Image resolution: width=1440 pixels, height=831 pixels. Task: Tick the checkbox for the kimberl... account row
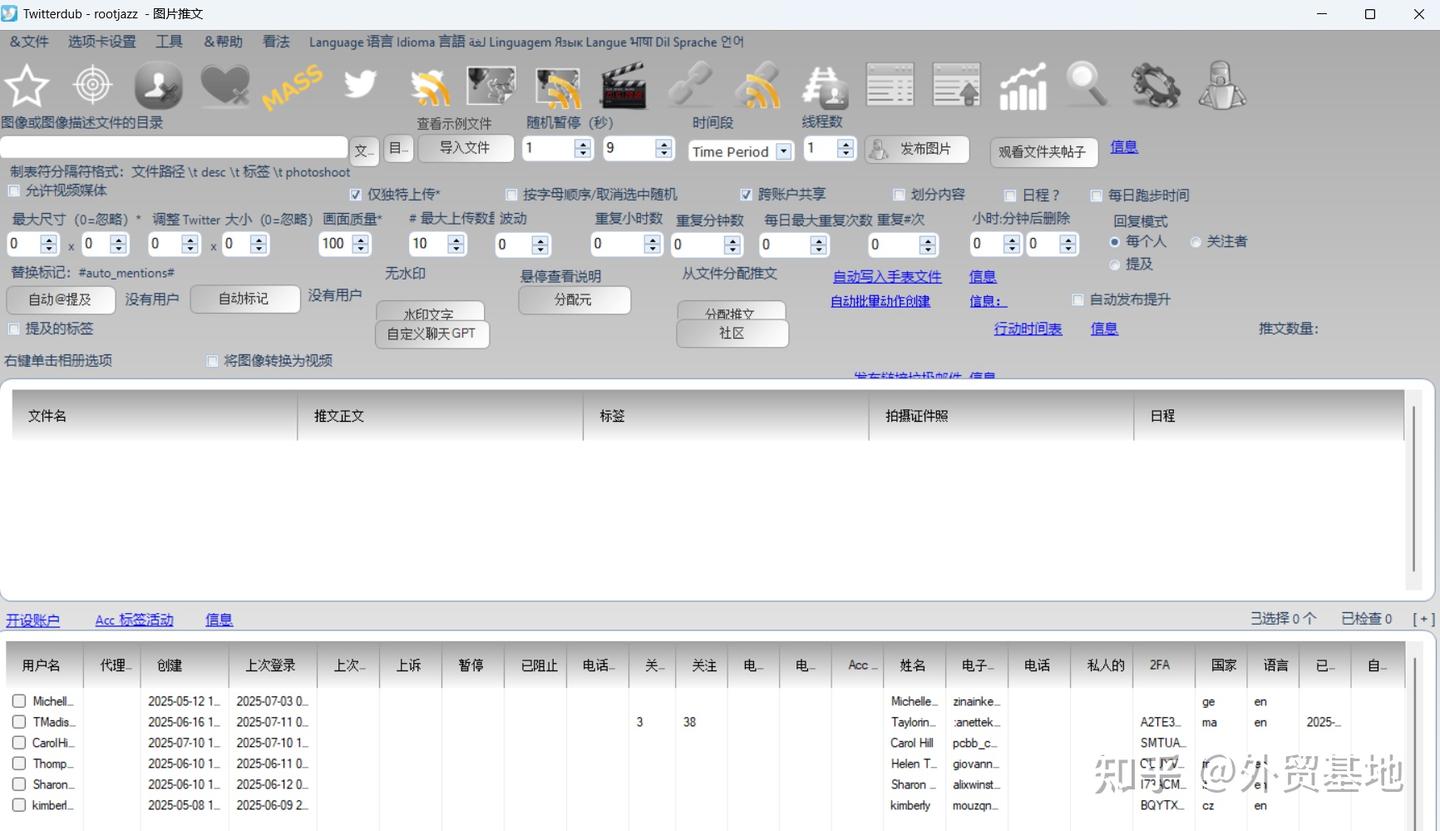(19, 805)
